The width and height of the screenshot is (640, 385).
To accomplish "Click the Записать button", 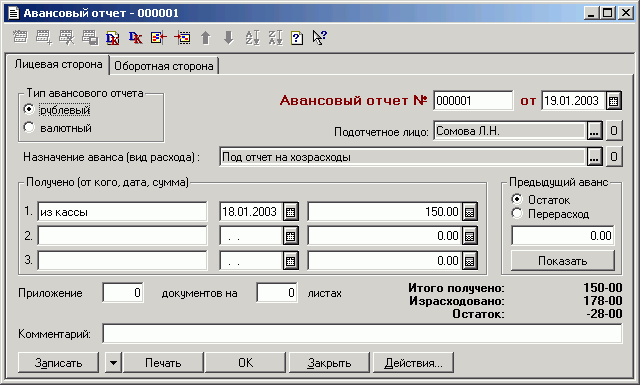I will point(58,363).
